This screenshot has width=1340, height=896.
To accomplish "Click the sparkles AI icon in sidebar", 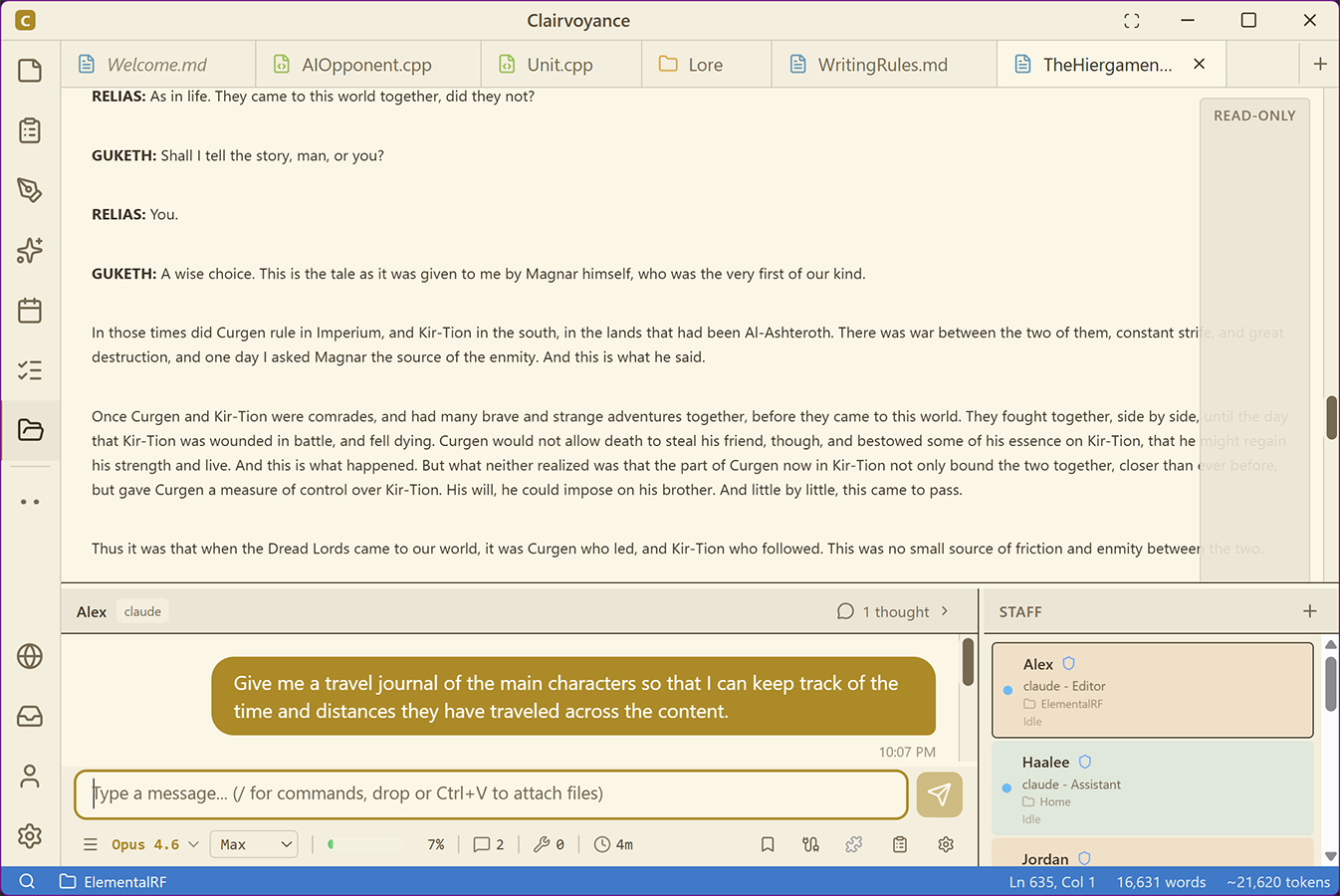I will click(30, 250).
